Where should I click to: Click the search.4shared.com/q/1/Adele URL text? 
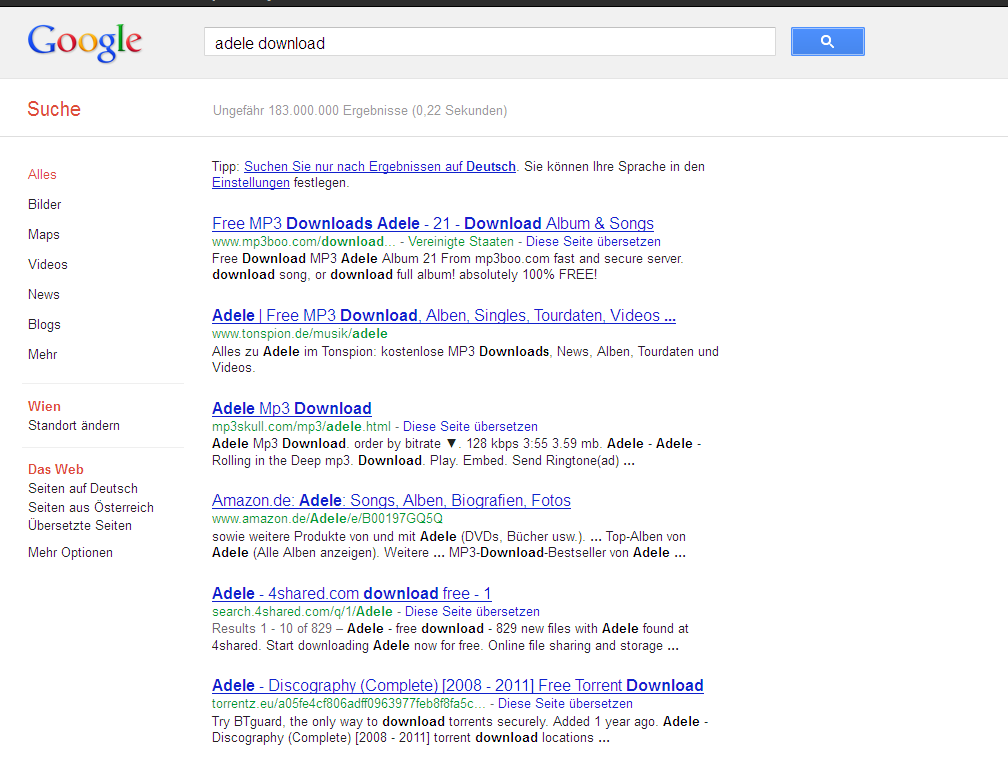pyautogui.click(x=302, y=611)
